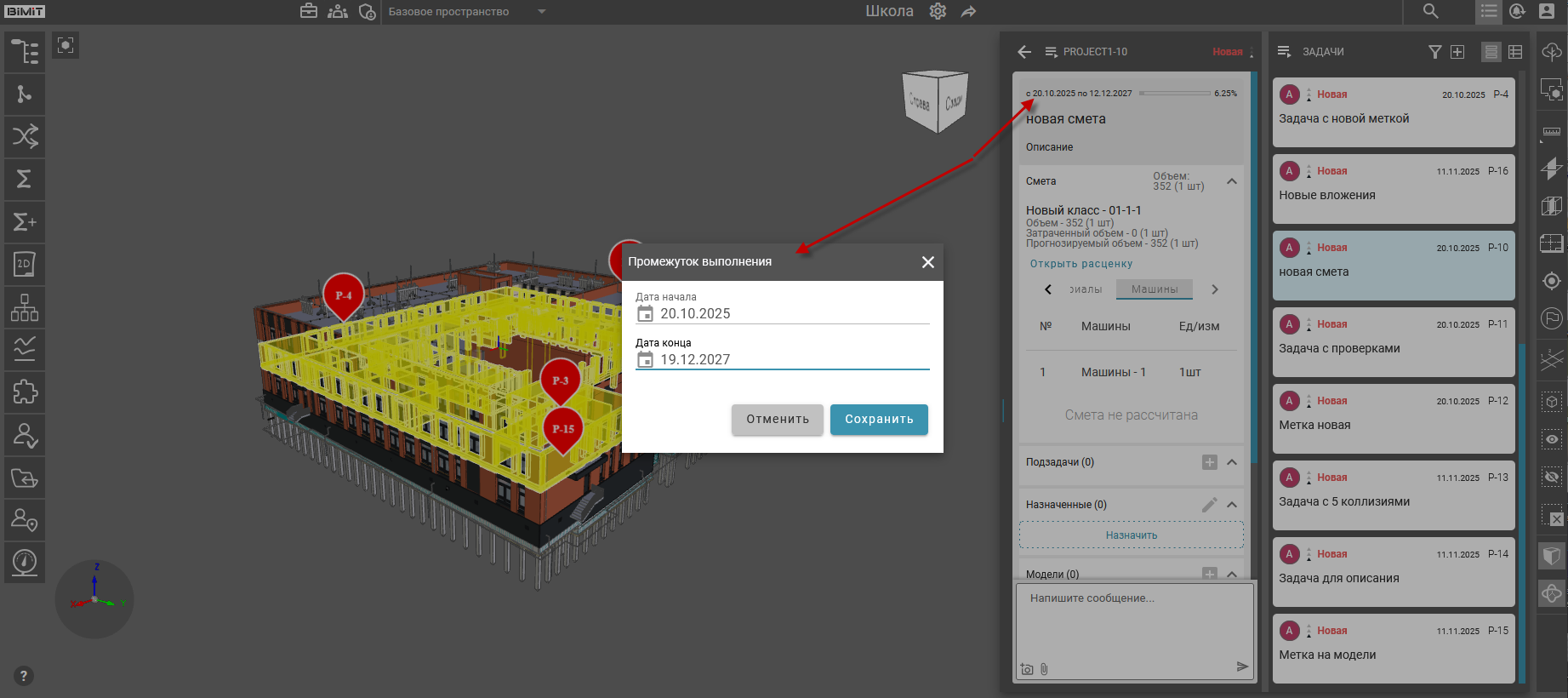This screenshot has height=698, width=1568.
Task: Click the filter icon in tasks panel
Action: pos(1434,52)
